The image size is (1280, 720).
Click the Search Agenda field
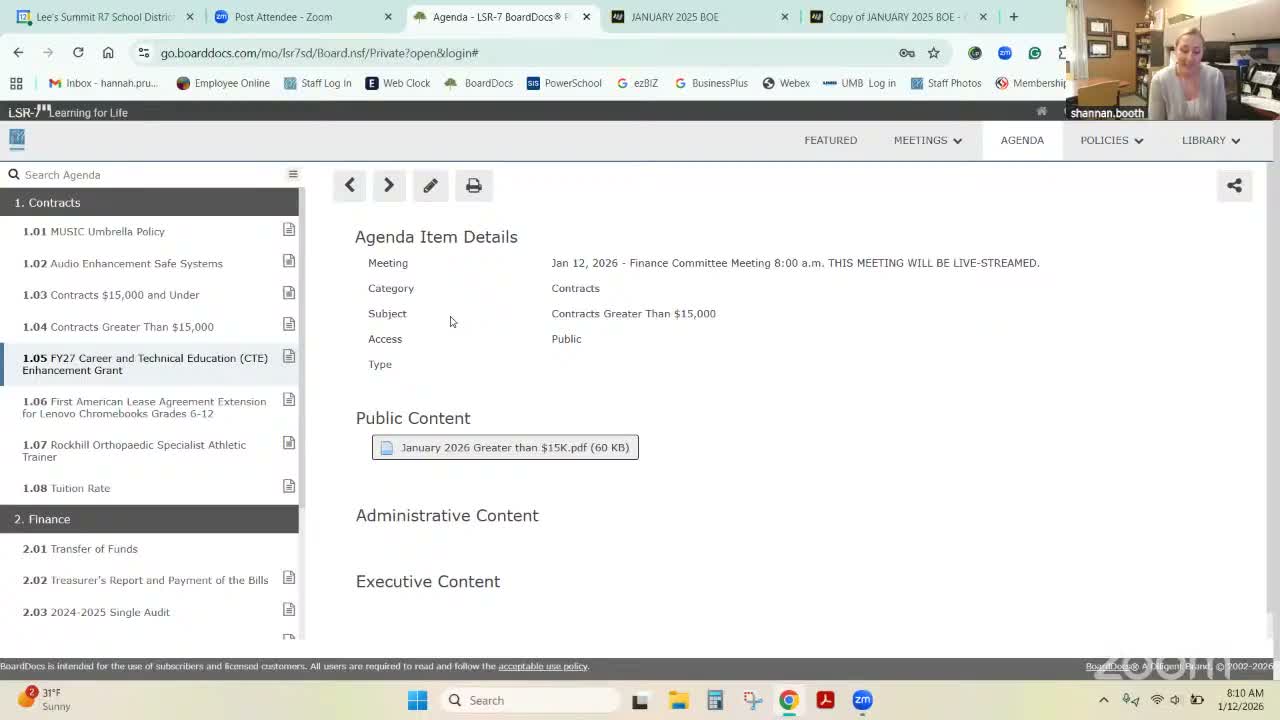coord(150,175)
